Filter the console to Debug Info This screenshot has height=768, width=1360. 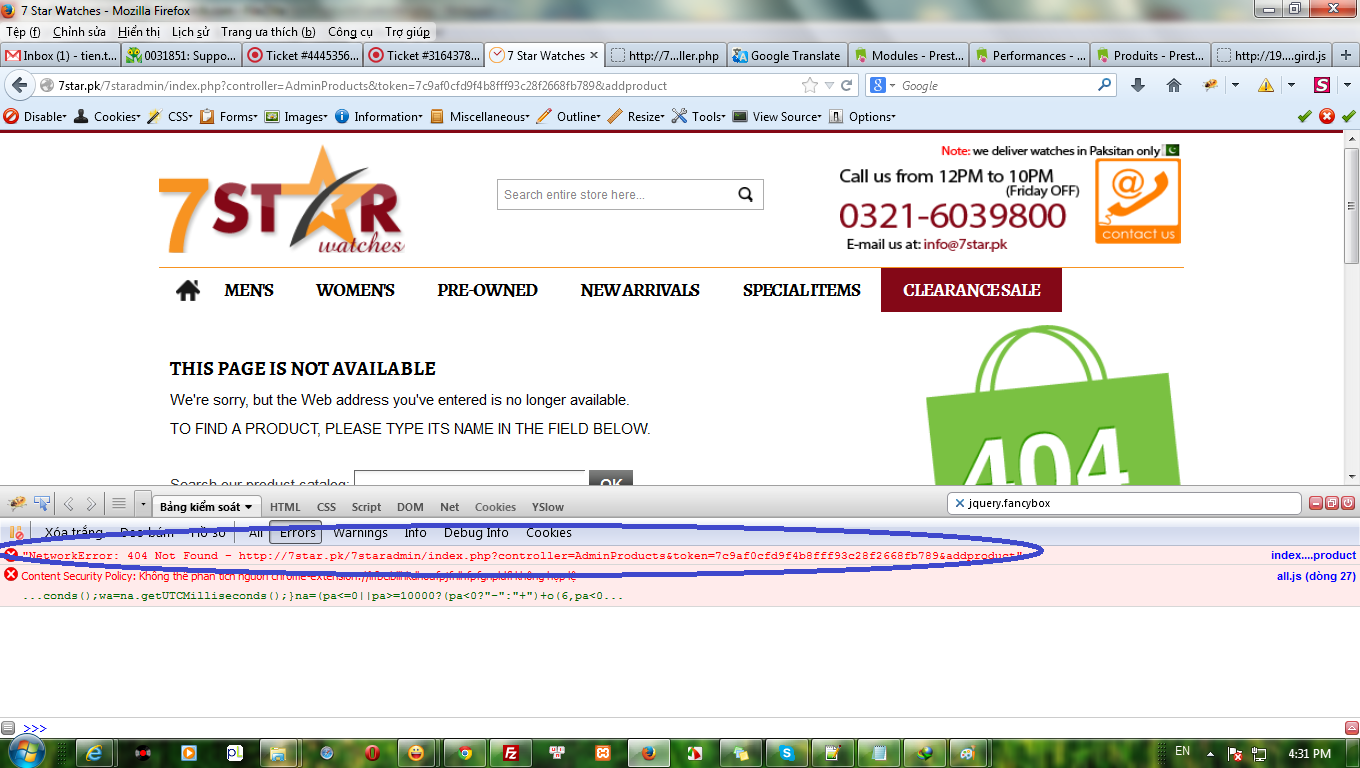click(476, 533)
